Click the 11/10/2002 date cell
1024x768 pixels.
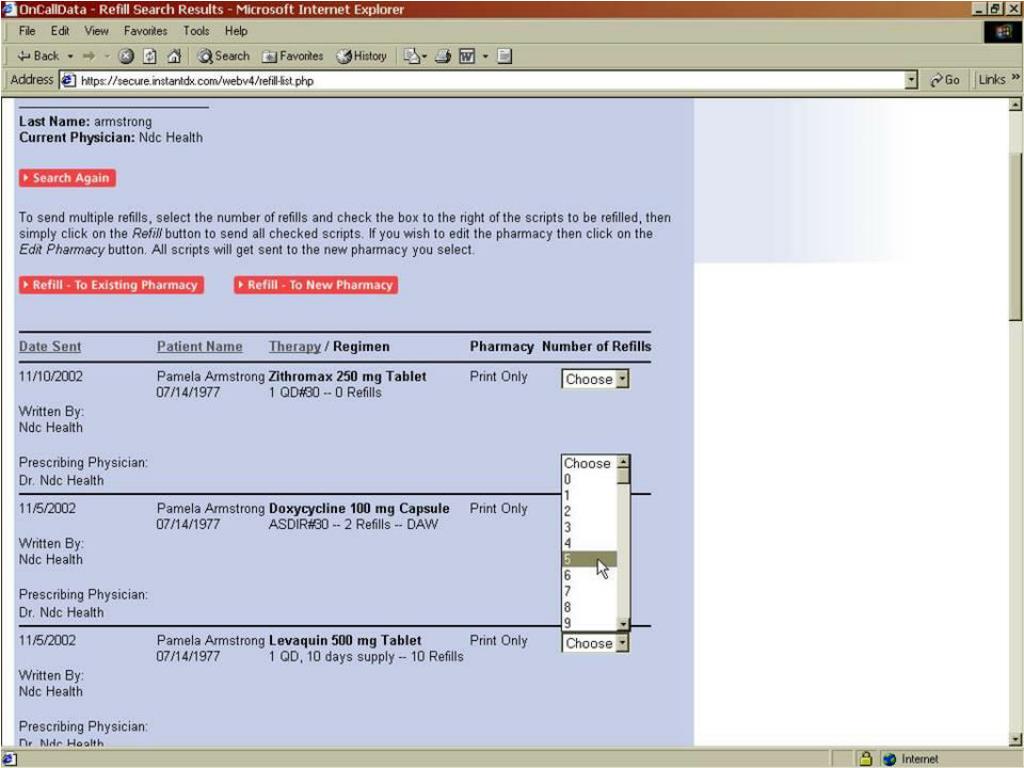coord(51,376)
